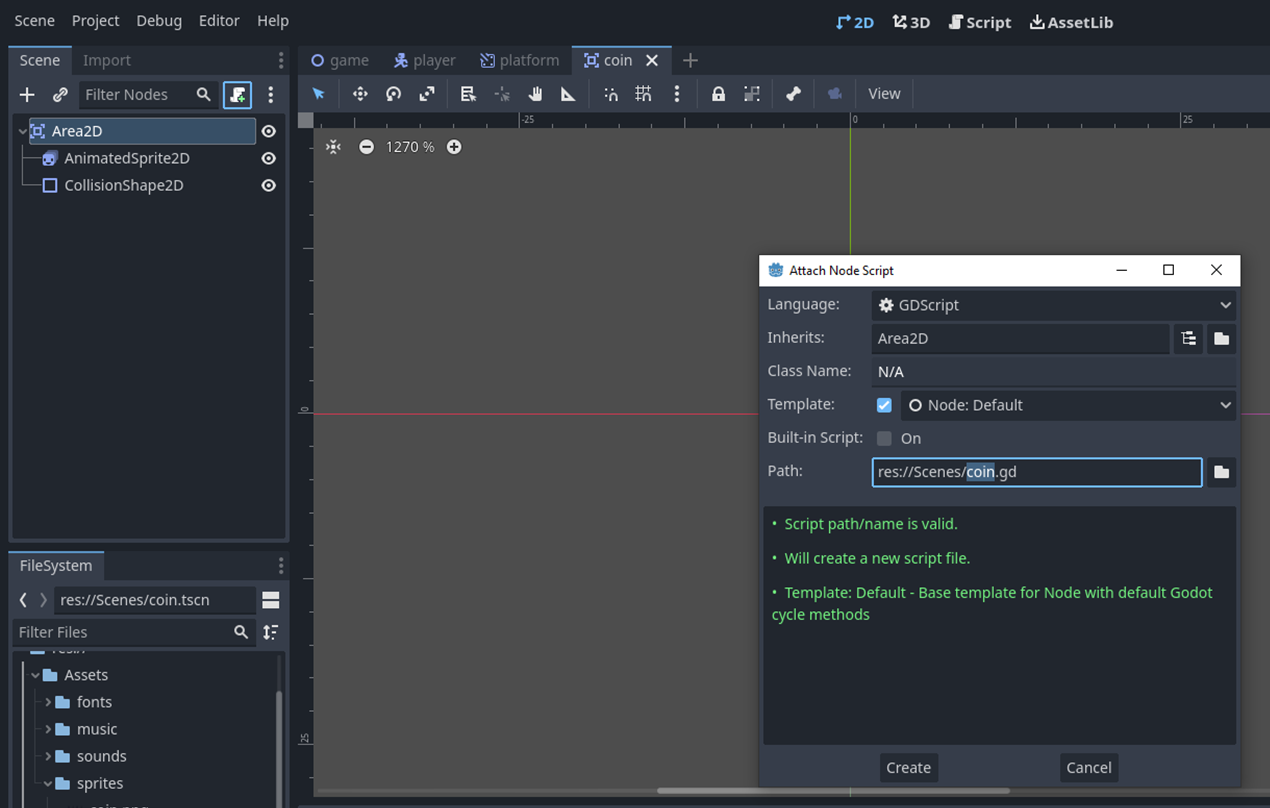Expand the music folder
This screenshot has width=1270, height=808.
pyautogui.click(x=48, y=729)
